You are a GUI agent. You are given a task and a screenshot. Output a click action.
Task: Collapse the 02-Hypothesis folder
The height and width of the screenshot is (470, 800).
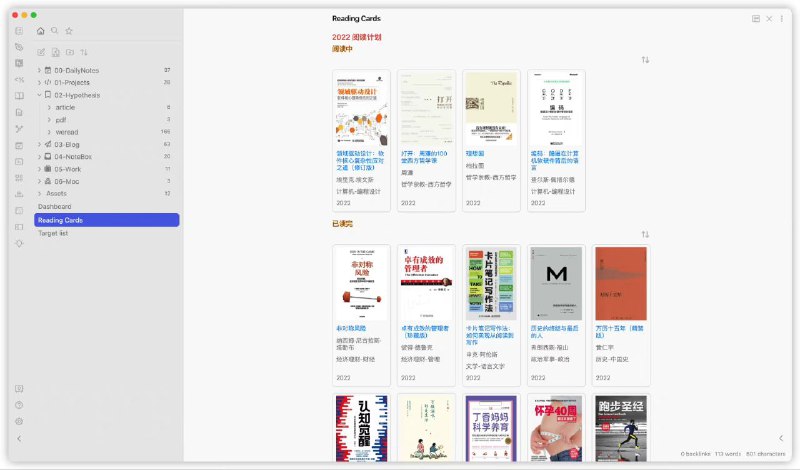tap(39, 95)
